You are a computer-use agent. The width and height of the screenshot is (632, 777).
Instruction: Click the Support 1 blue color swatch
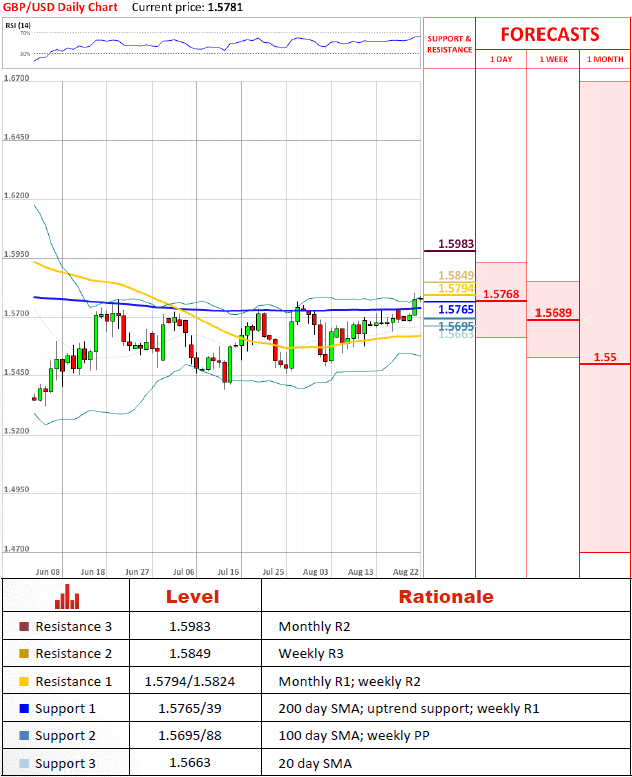24,709
